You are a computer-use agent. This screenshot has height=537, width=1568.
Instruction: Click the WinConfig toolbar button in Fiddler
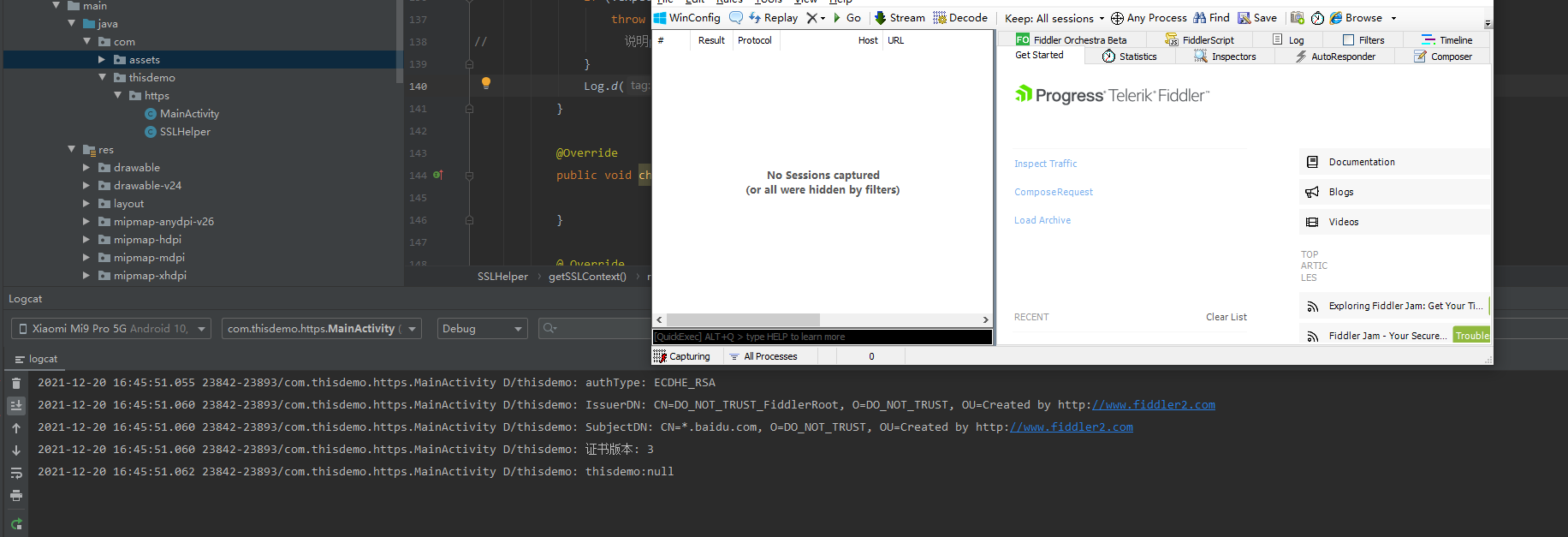tap(687, 17)
